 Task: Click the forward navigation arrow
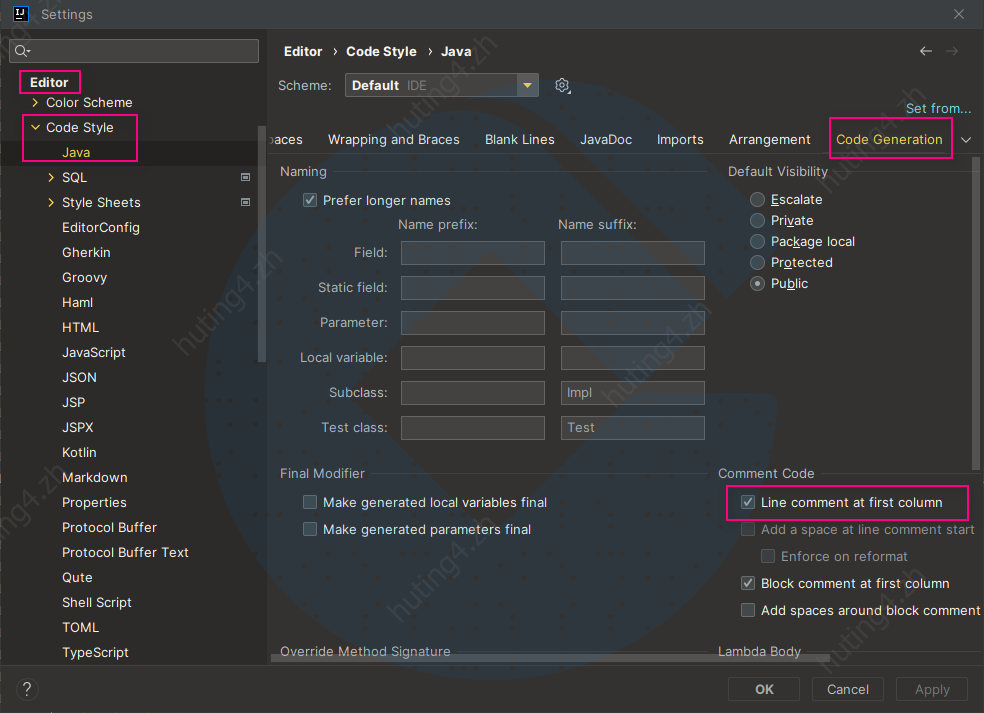click(952, 51)
